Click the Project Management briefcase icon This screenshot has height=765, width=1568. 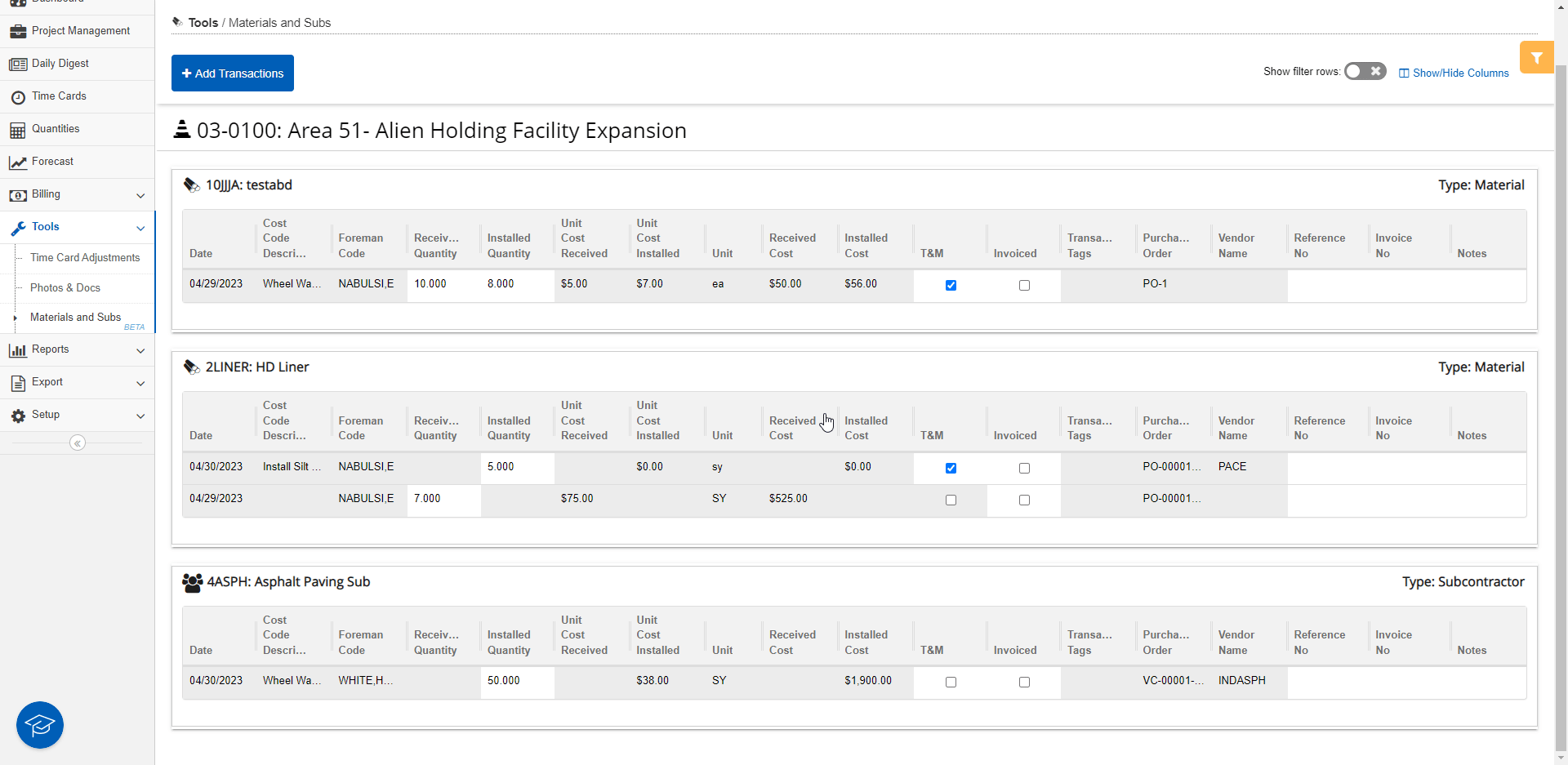[18, 32]
